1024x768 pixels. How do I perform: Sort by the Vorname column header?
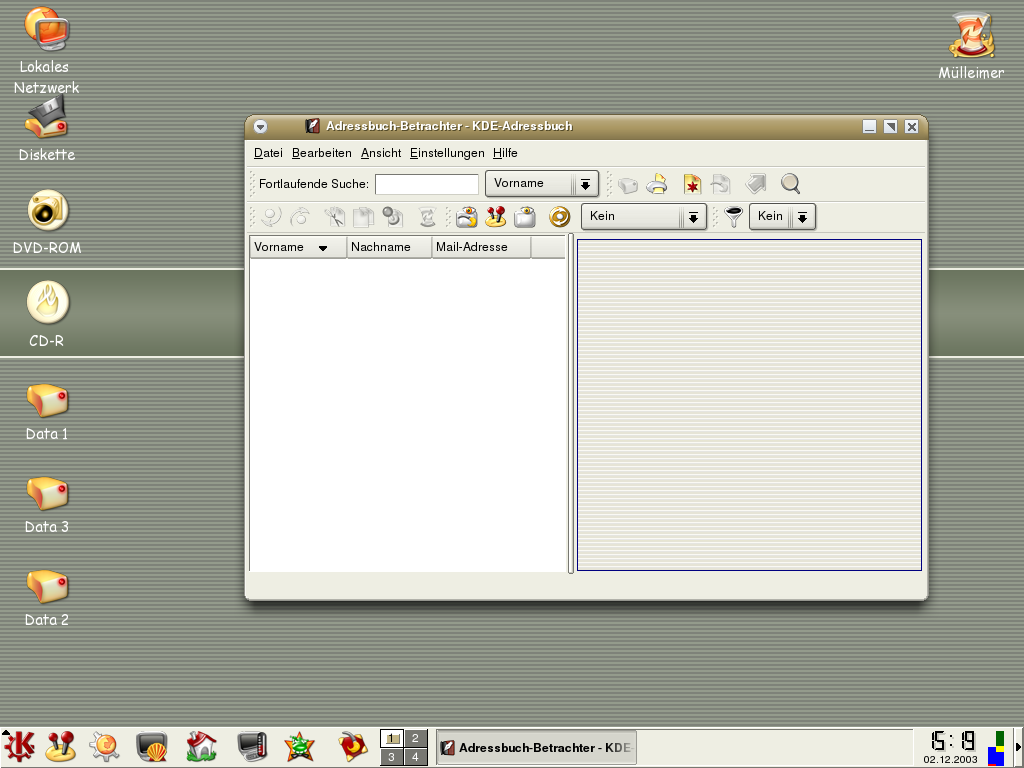coord(298,248)
